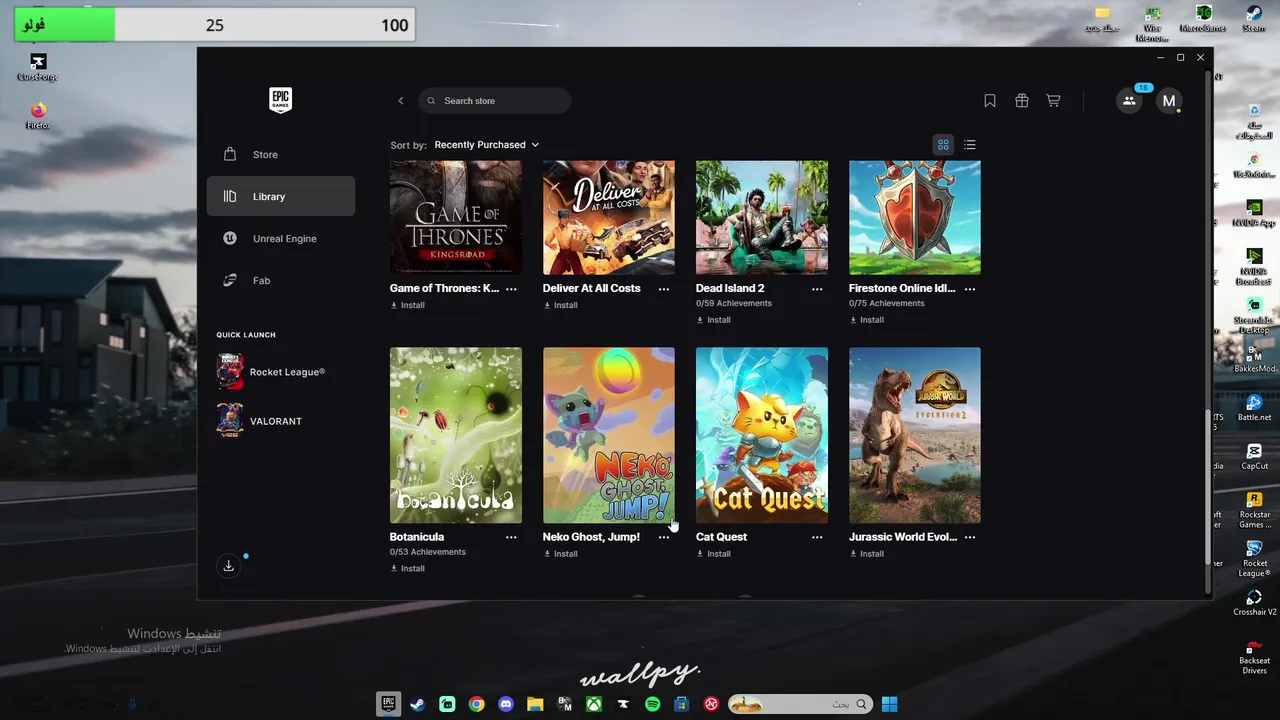Screen dimensions: 1280x720
Task: Open the Botanicula cover thumbnail
Action: [456, 435]
